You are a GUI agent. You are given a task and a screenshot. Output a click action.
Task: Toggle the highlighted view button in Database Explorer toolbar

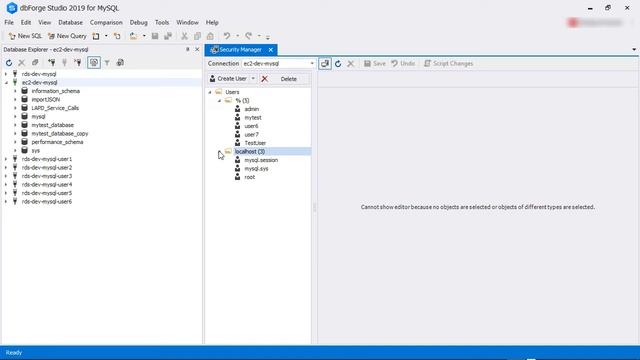[94, 63]
